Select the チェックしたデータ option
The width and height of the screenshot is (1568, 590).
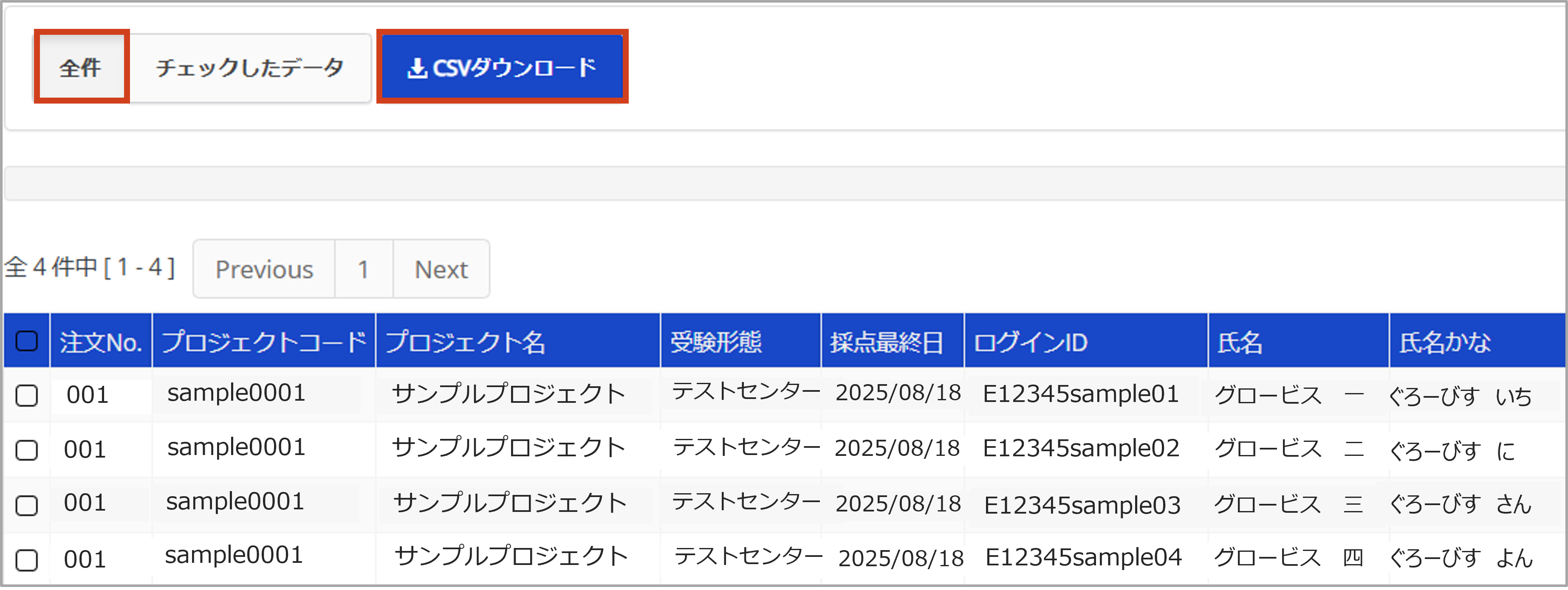pos(250,67)
